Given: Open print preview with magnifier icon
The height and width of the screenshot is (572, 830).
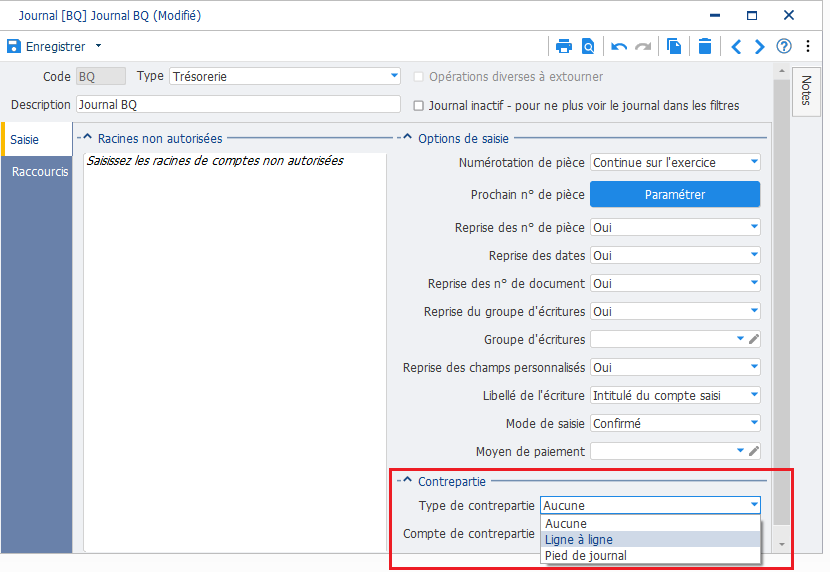Looking at the screenshot, I should point(588,46).
